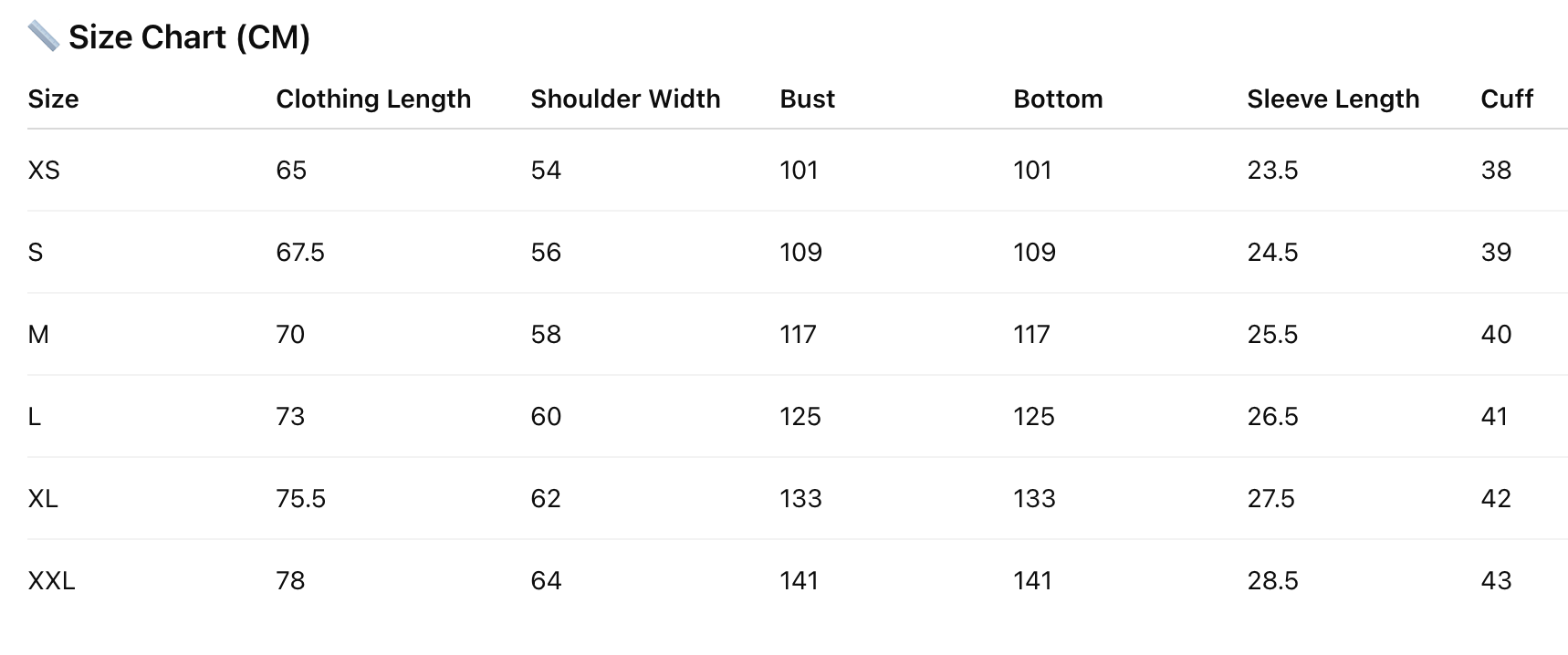Select the XXL size row label
The height and width of the screenshot is (655, 1568).
51,581
